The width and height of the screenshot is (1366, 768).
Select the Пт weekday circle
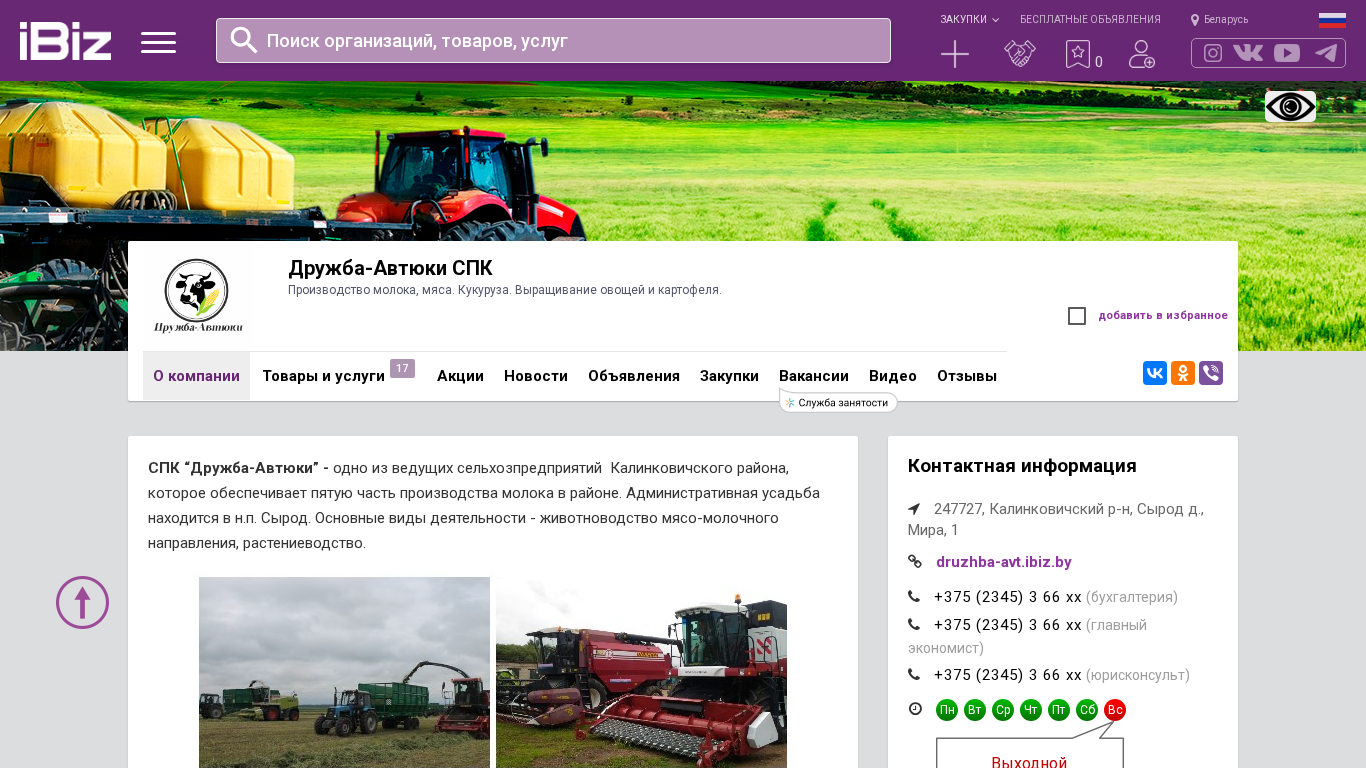(x=1059, y=710)
